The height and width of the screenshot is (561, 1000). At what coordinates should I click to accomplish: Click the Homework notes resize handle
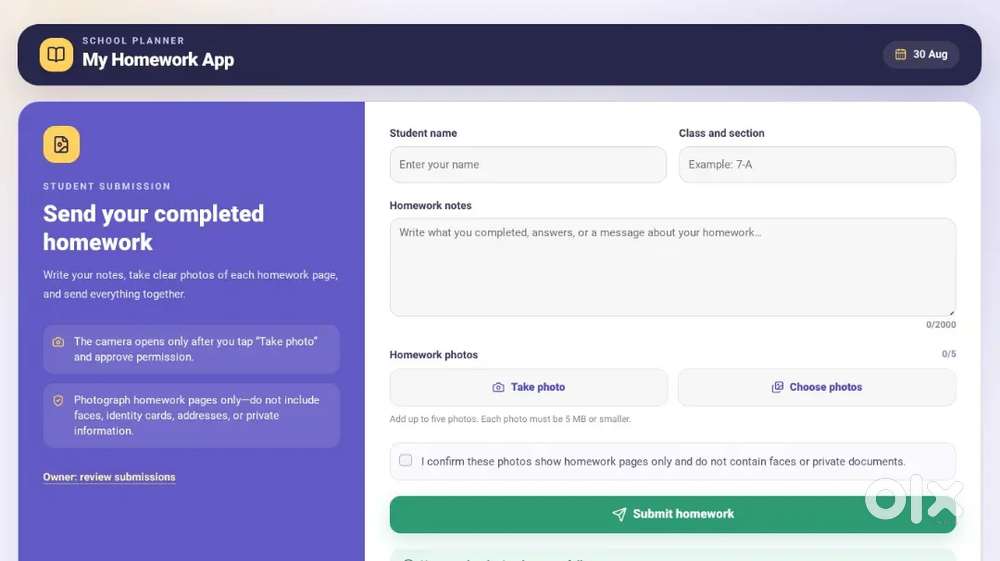pos(951,312)
